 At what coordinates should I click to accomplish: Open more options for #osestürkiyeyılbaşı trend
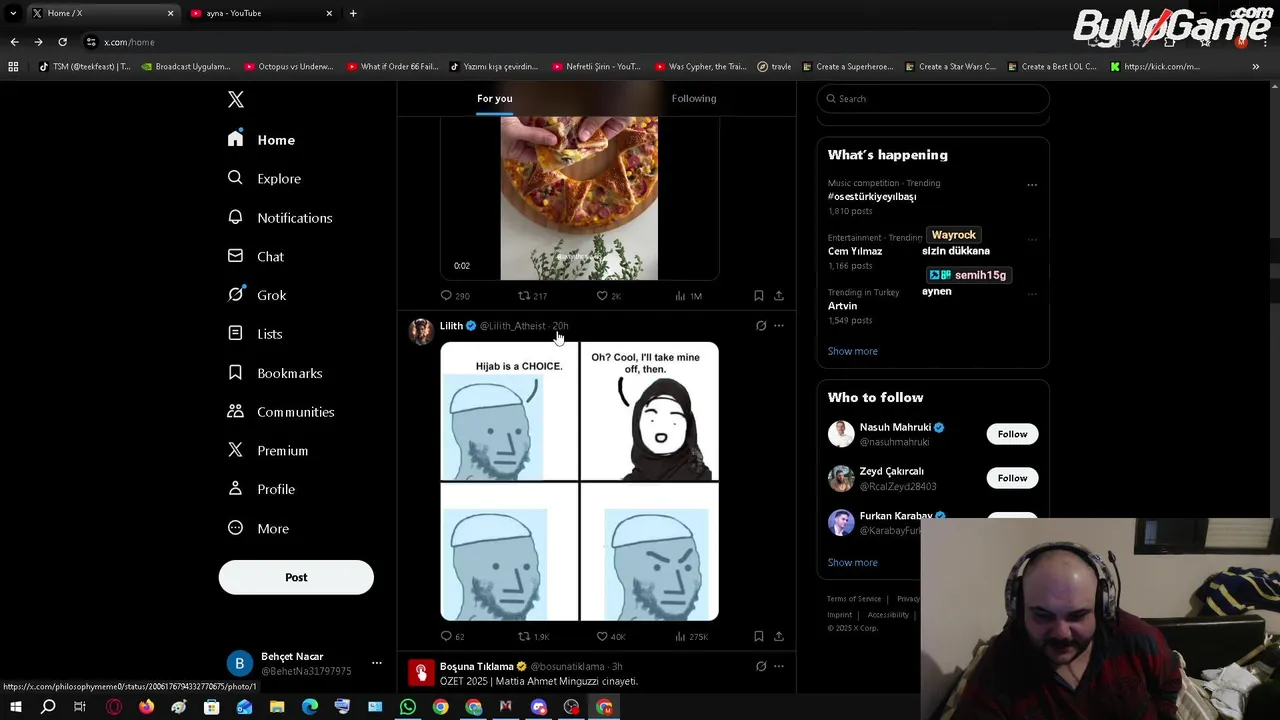coord(1032,185)
